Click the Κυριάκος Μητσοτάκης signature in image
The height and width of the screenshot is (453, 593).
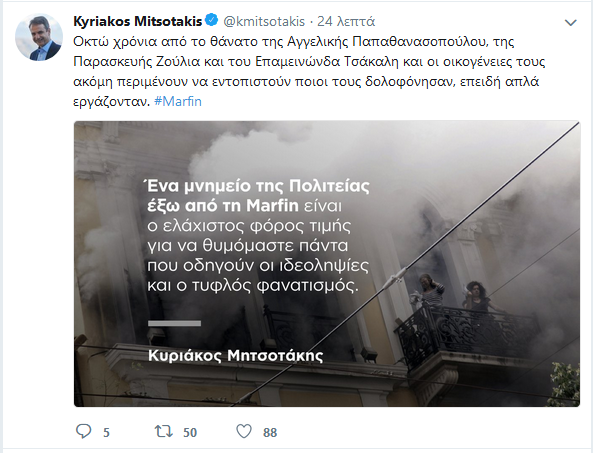coord(236,355)
